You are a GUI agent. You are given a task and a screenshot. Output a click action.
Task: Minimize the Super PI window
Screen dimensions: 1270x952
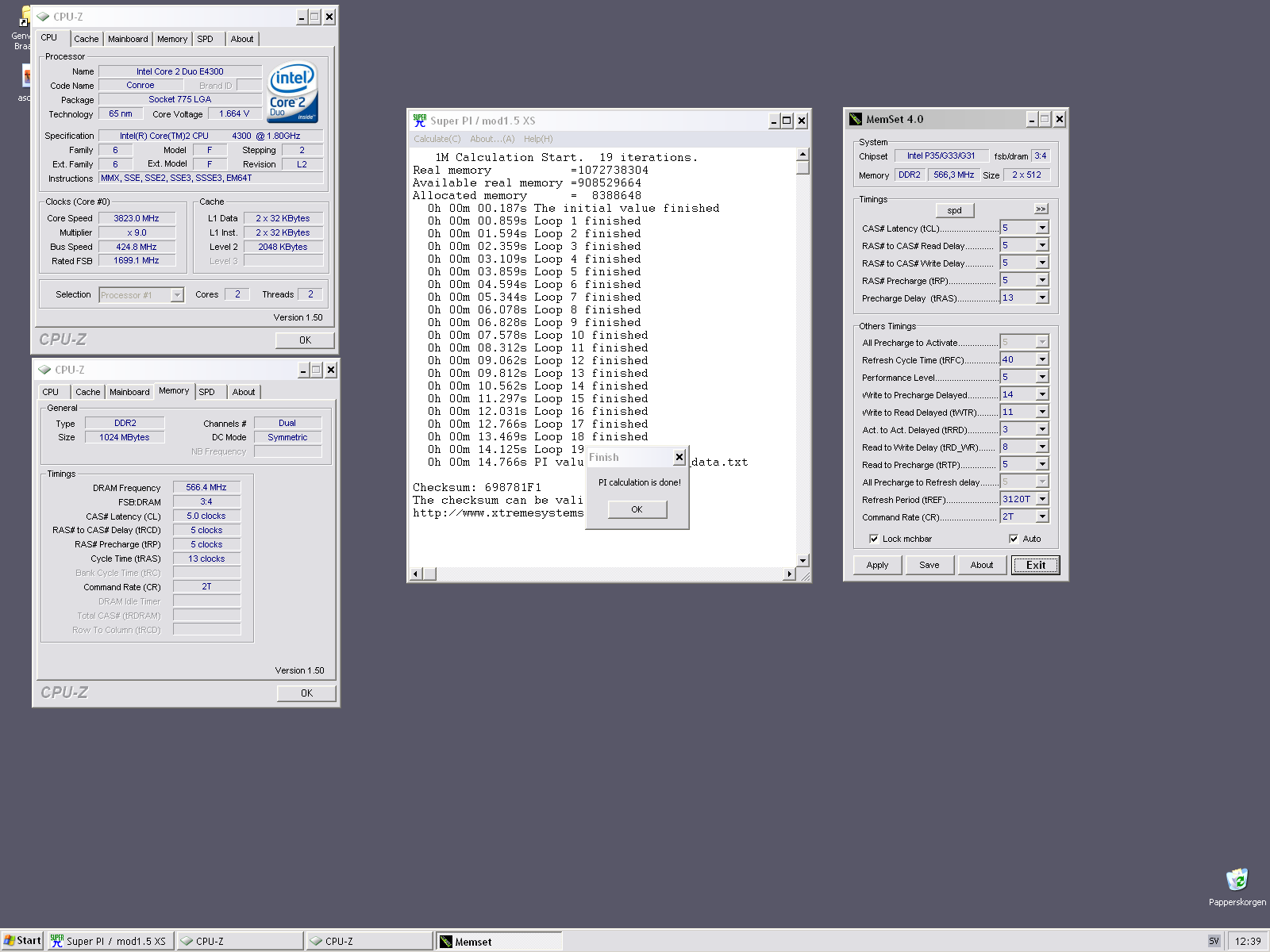(x=774, y=121)
